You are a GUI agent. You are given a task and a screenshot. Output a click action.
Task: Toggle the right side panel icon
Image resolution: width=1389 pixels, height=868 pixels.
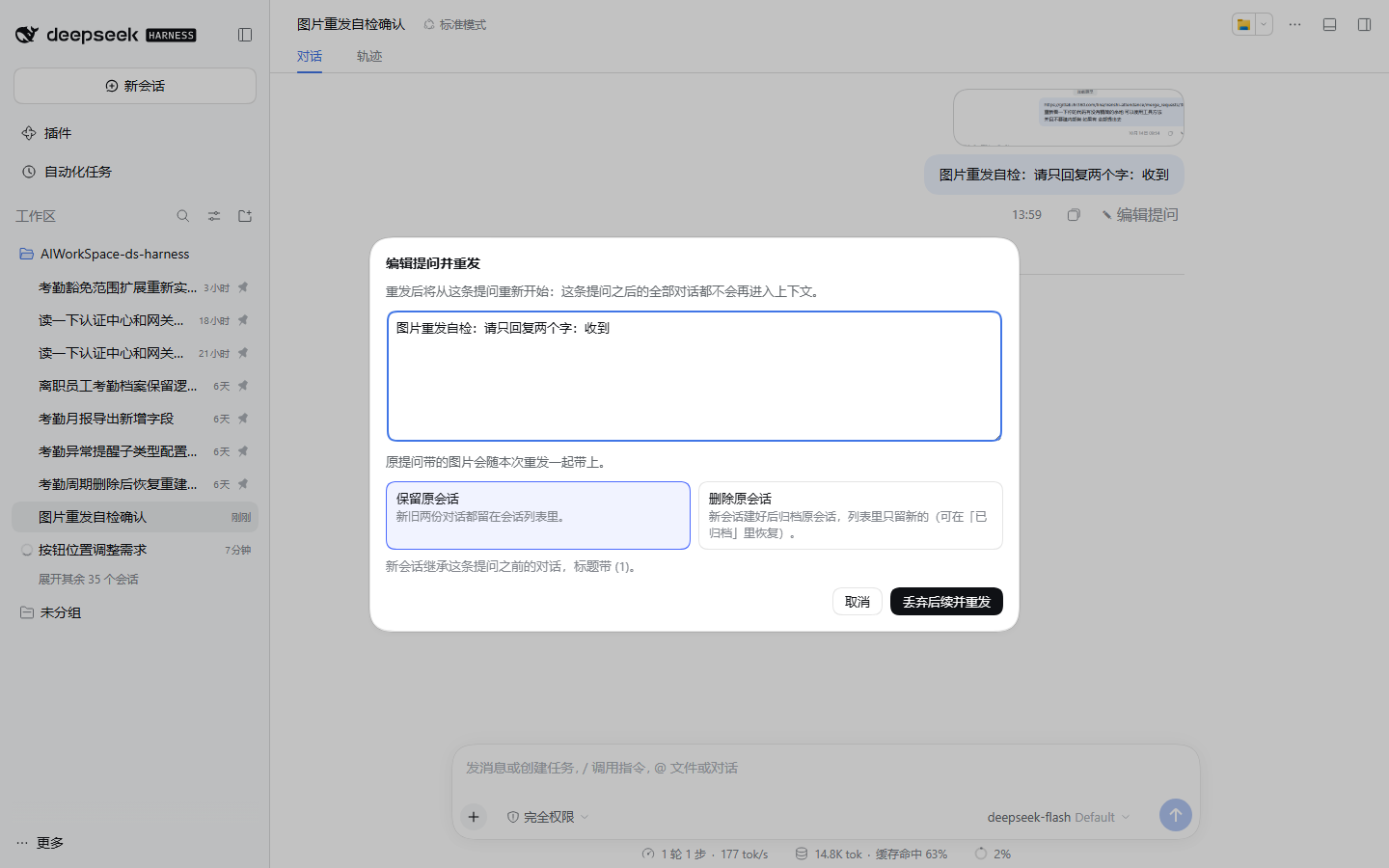(x=1364, y=24)
